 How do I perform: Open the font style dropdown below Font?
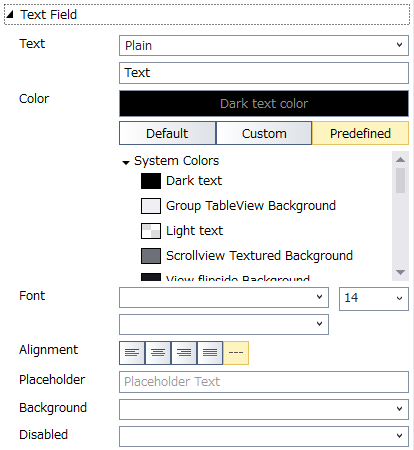[x=224, y=324]
